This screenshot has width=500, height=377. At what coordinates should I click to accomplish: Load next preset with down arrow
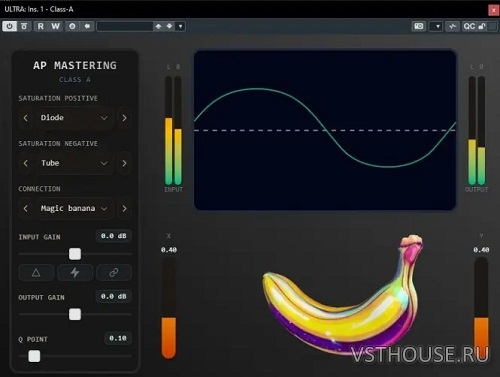169,26
